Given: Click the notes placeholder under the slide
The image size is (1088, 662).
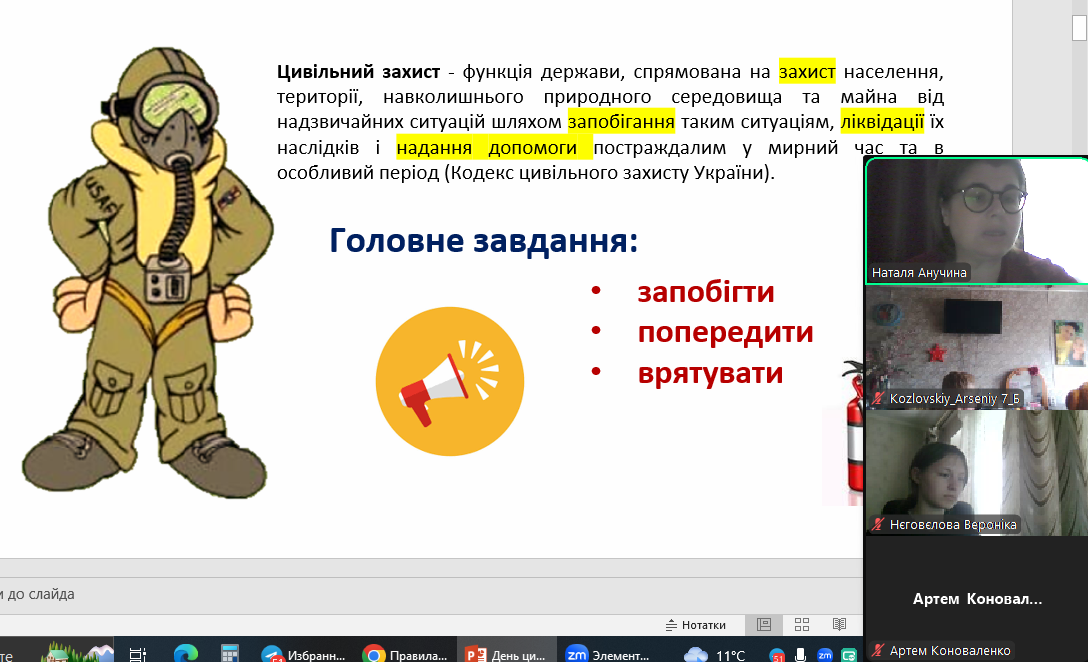Looking at the screenshot, I should pos(300,594).
